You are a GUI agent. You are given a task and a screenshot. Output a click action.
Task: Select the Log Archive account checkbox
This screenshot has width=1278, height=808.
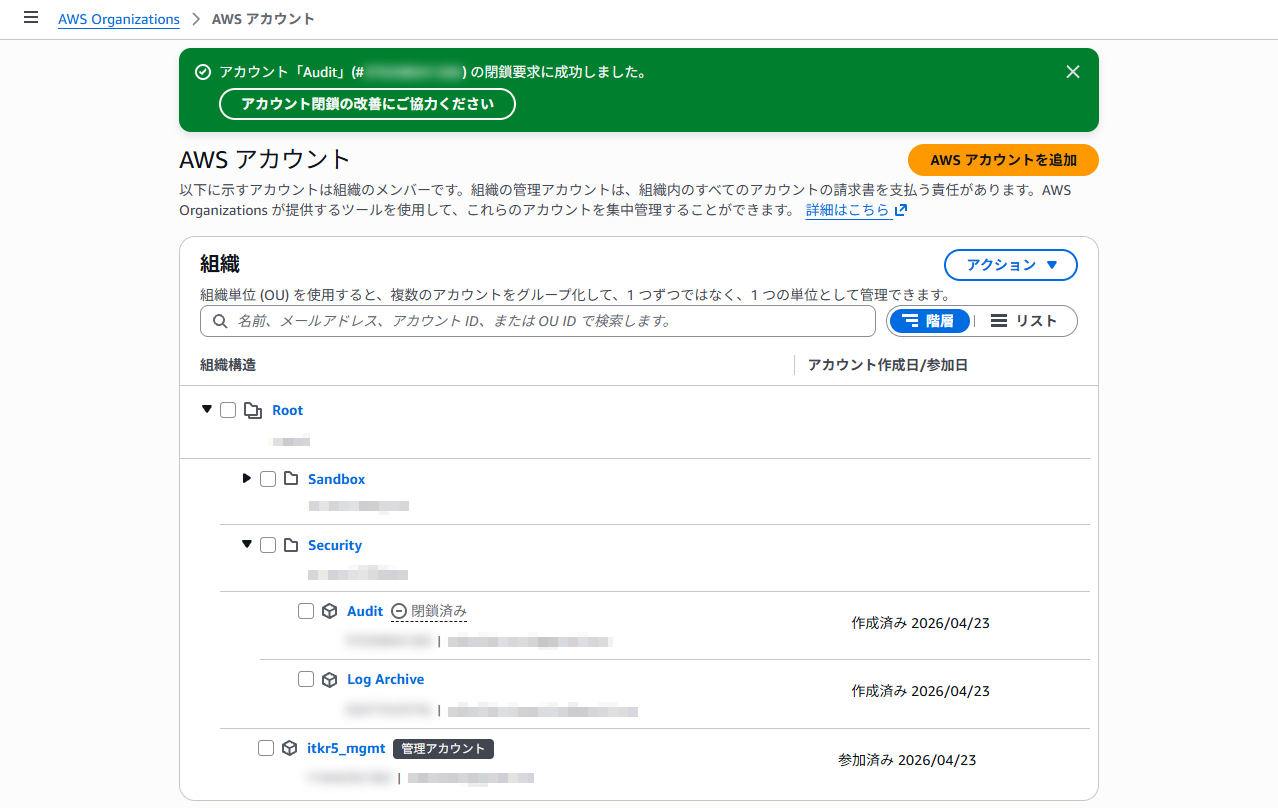[306, 679]
